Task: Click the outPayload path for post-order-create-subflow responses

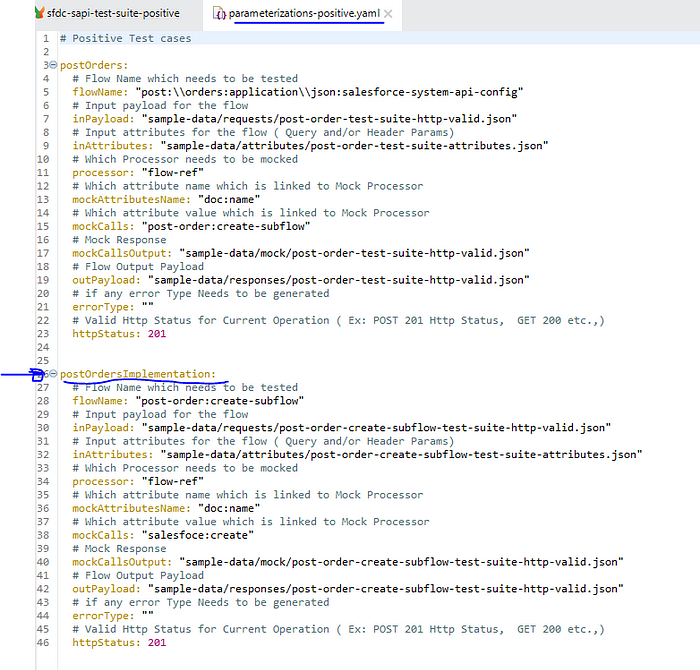Action: [x=385, y=589]
